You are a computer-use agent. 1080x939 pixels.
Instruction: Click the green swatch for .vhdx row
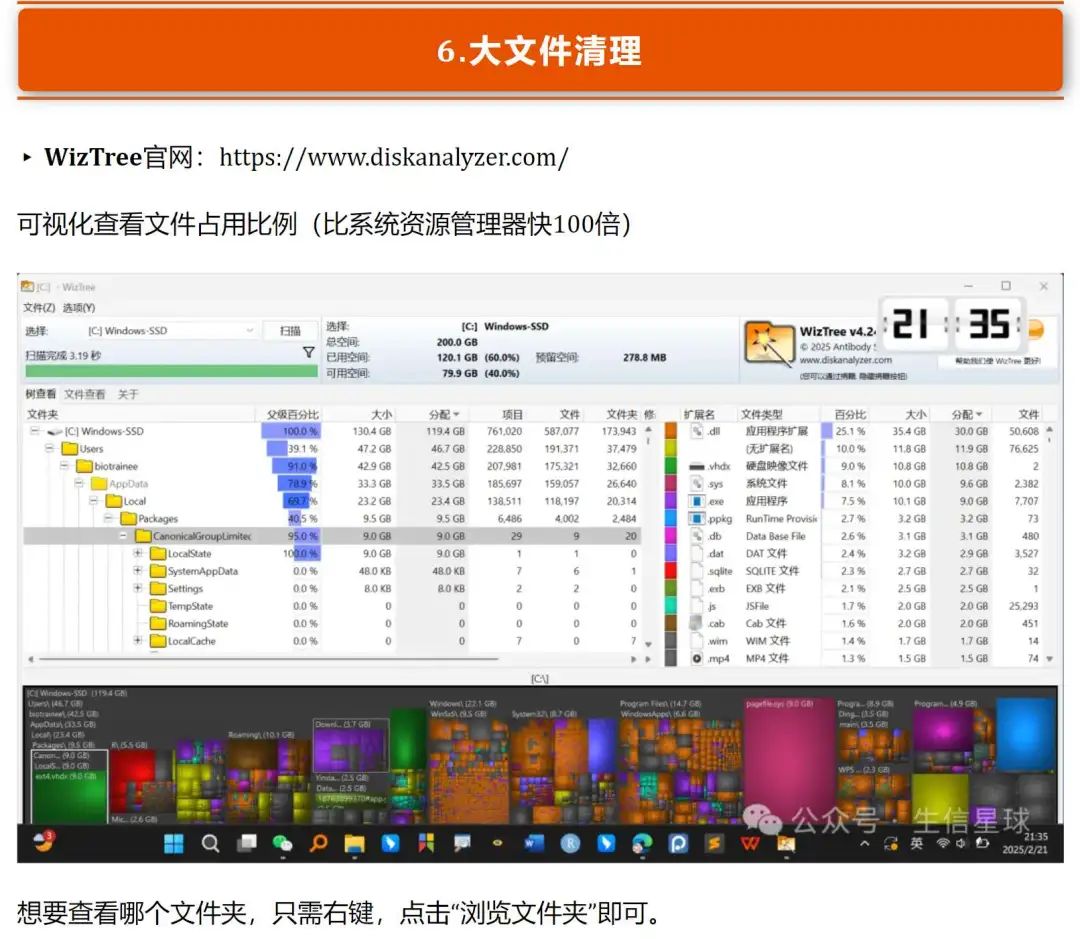point(671,466)
